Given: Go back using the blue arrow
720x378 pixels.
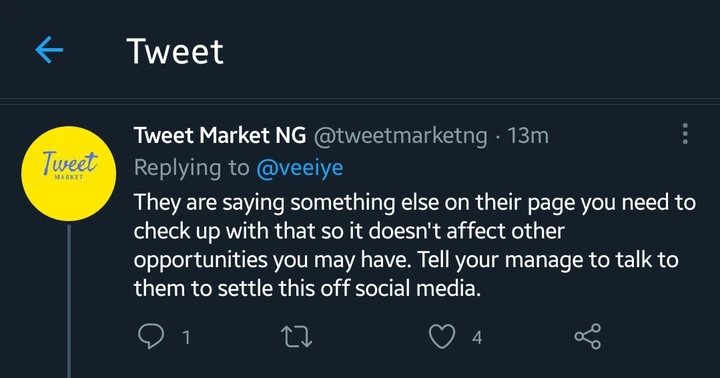Looking at the screenshot, I should pyautogui.click(x=49, y=50).
